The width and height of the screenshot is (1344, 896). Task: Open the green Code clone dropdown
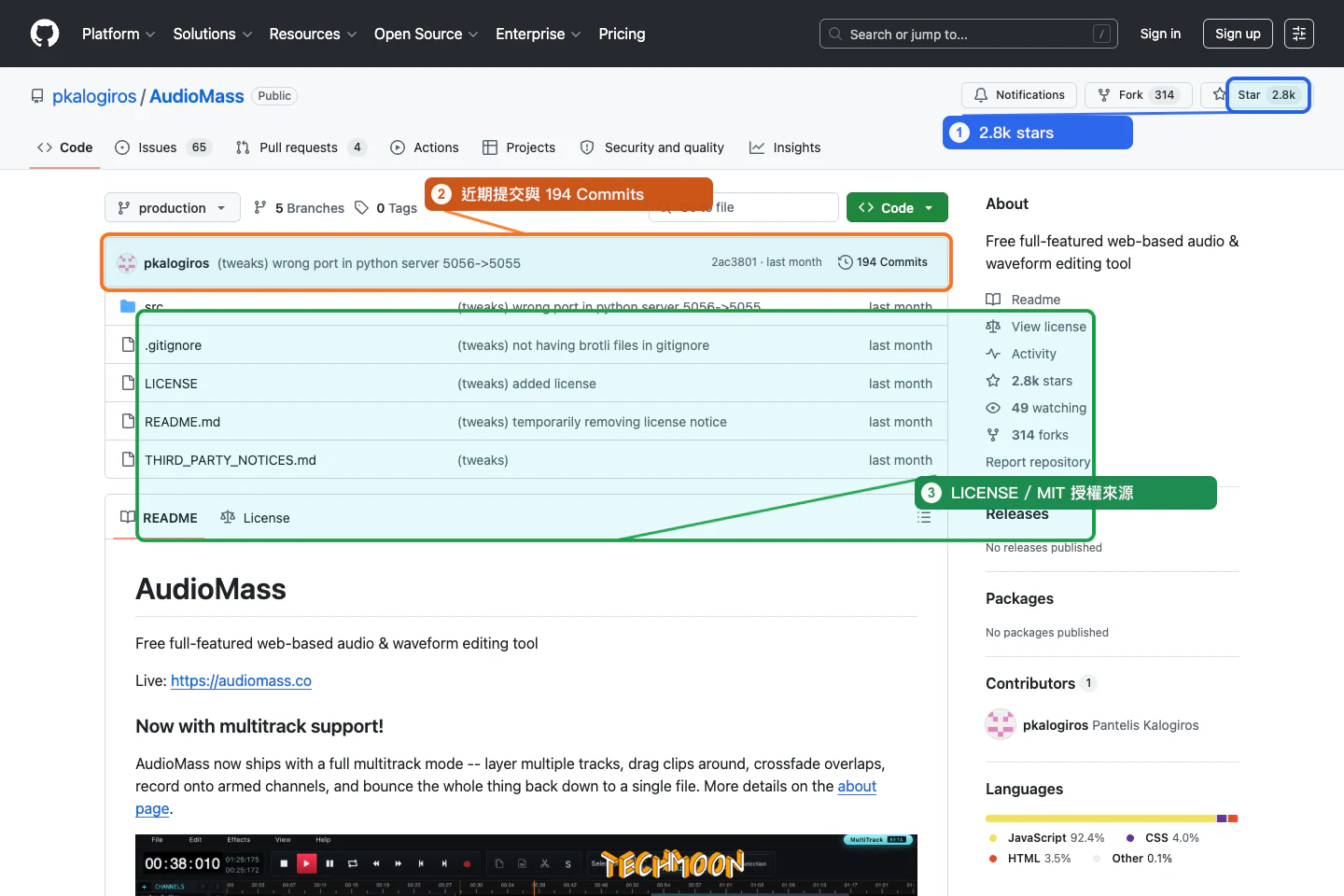(x=897, y=207)
